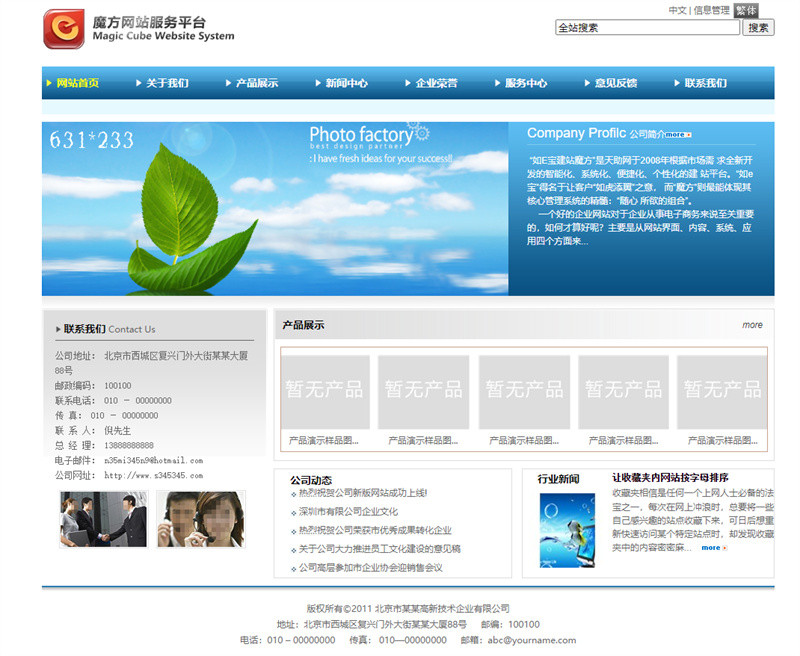
Task: Switch language to 中文
Action: (678, 10)
